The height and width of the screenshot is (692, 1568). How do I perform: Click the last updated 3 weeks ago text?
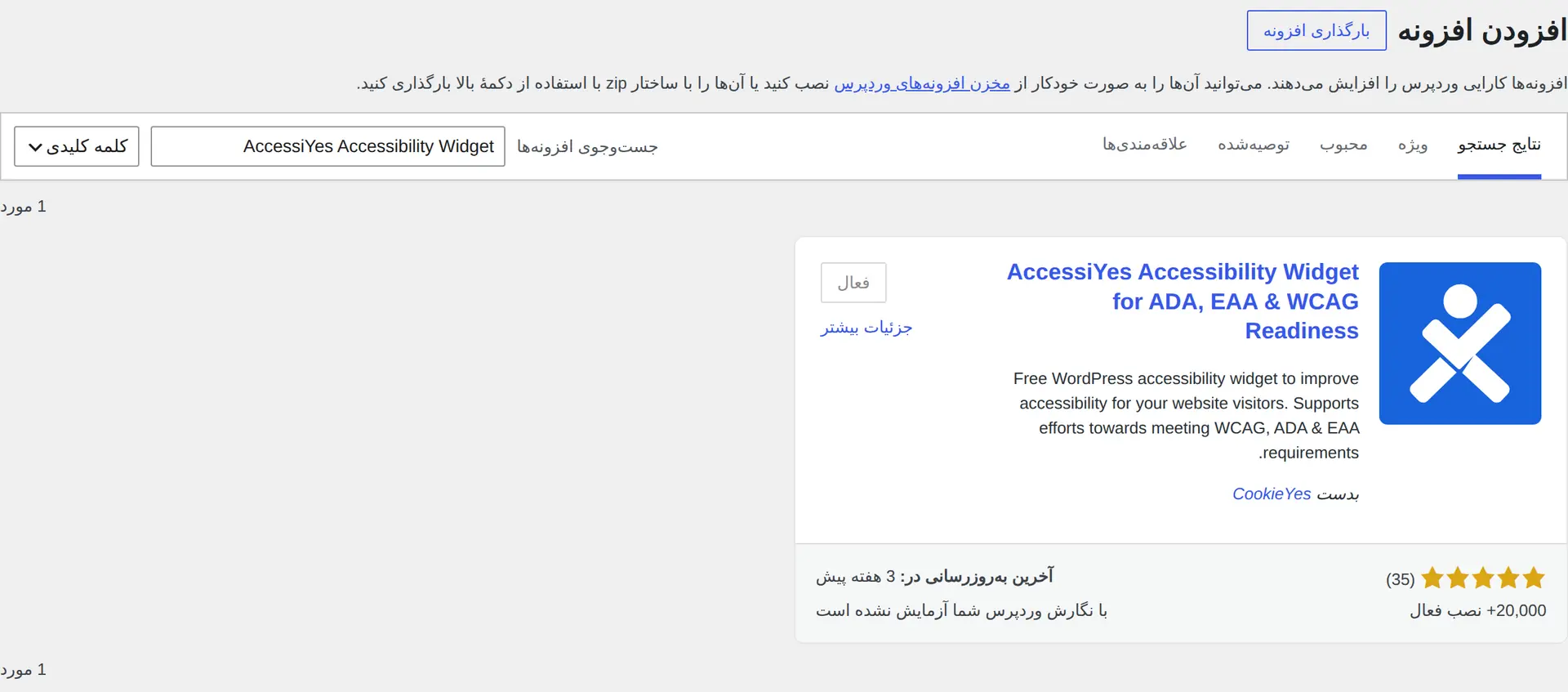(x=935, y=577)
